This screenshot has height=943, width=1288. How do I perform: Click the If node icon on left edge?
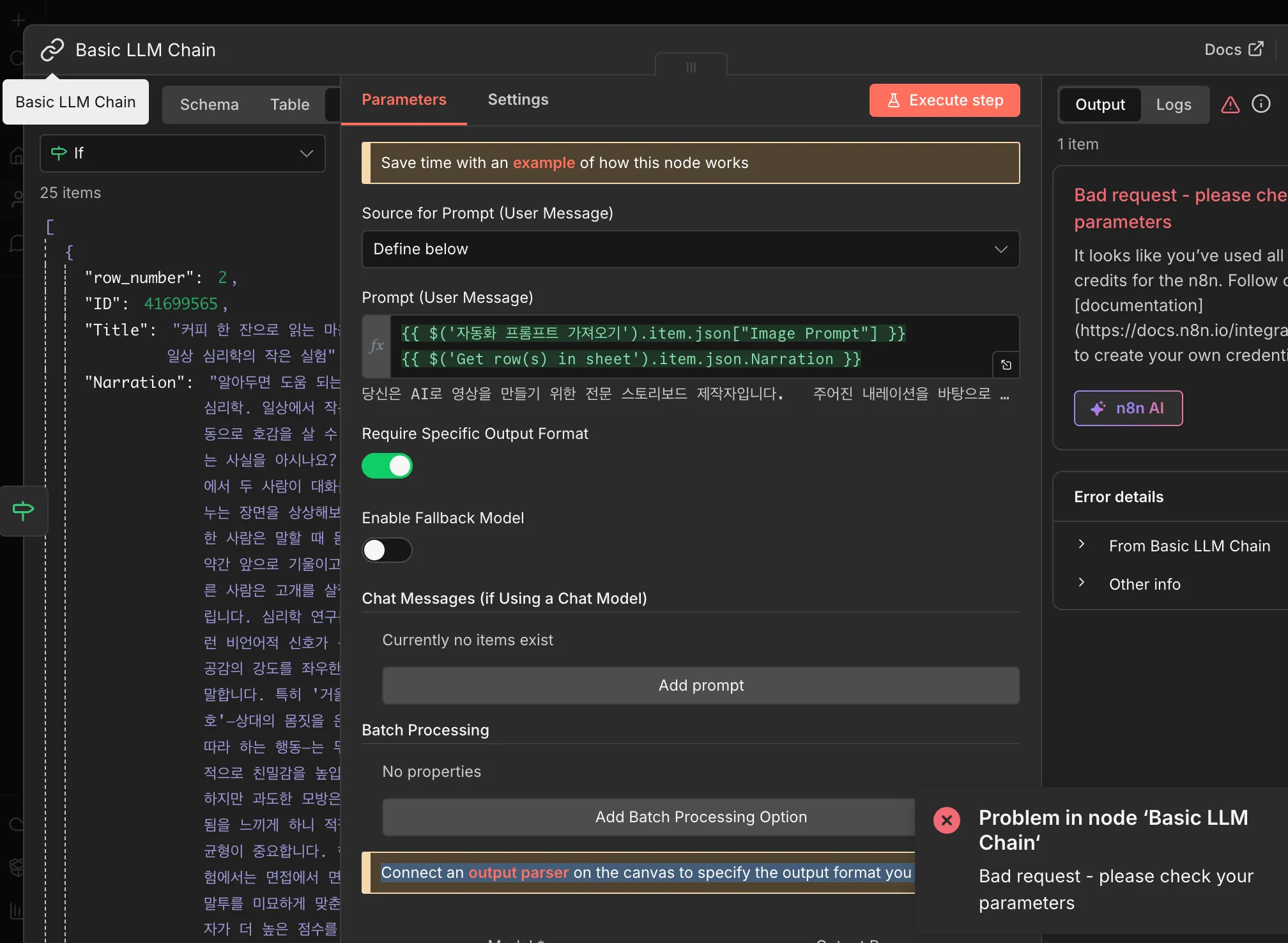coord(24,510)
